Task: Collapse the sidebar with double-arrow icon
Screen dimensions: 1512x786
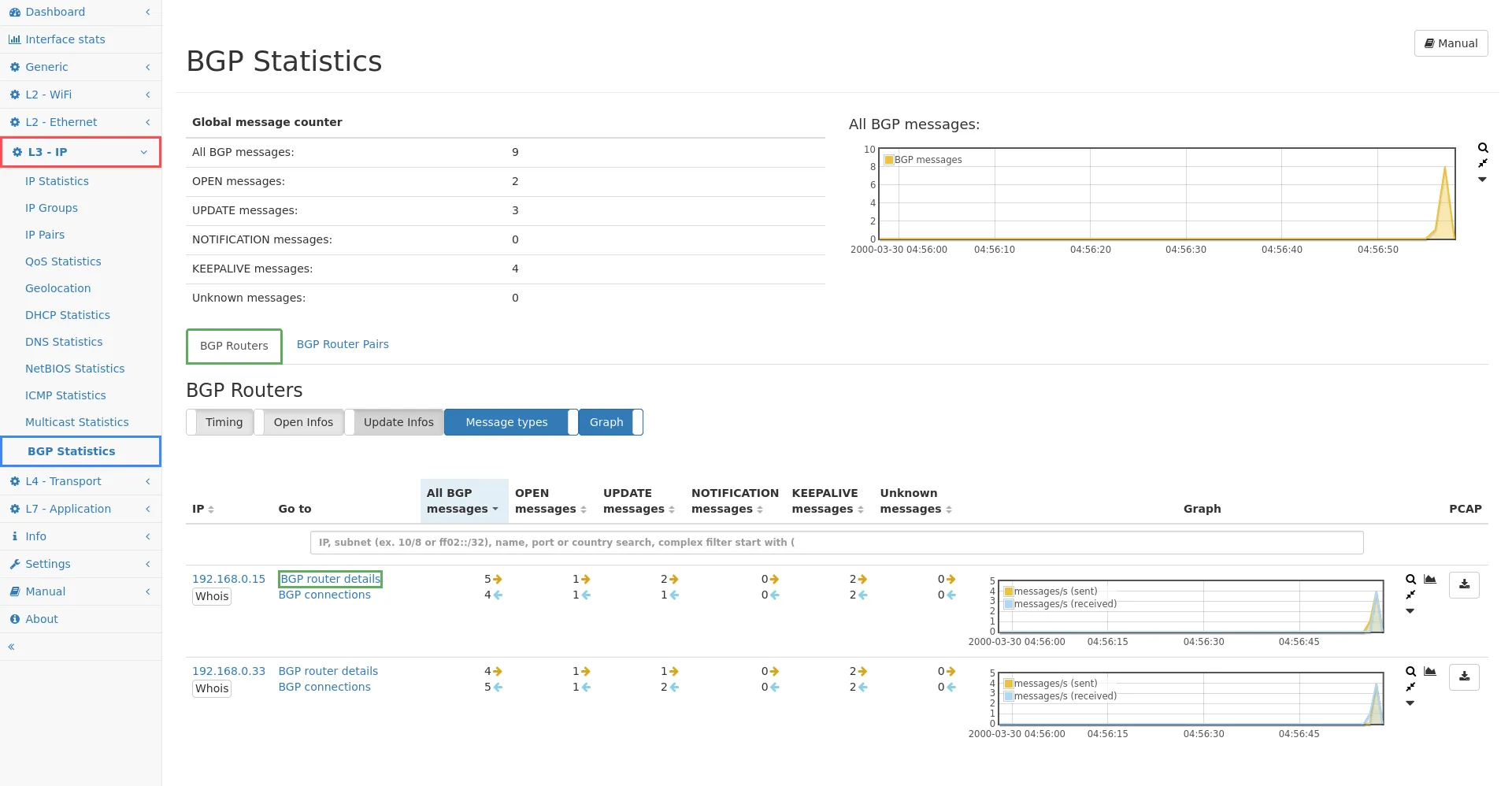Action: [x=11, y=647]
